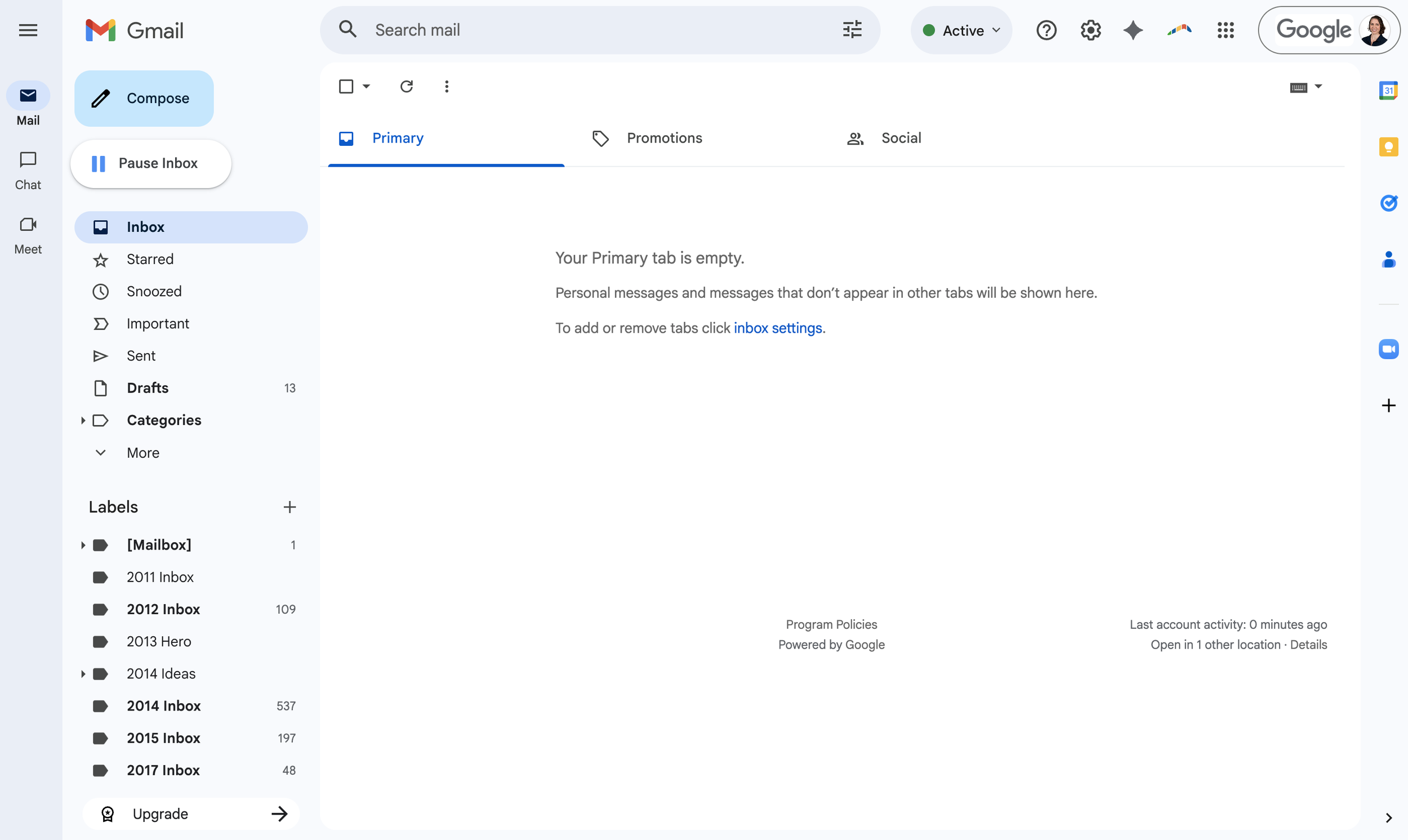Open the inbox settings link
The height and width of the screenshot is (840, 1408).
[x=778, y=328]
